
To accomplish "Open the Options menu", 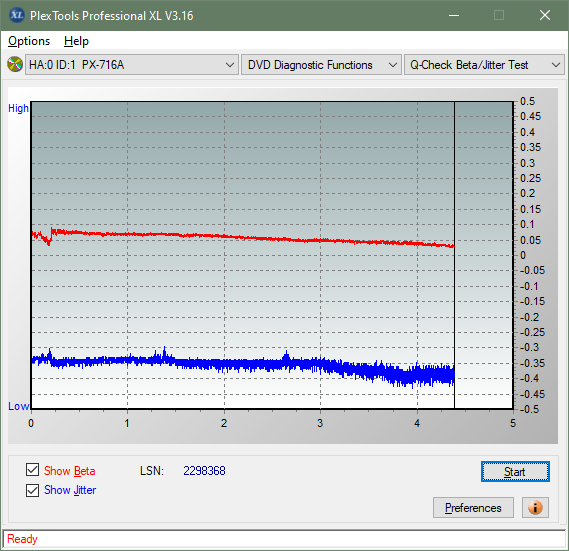I will [x=29, y=41].
